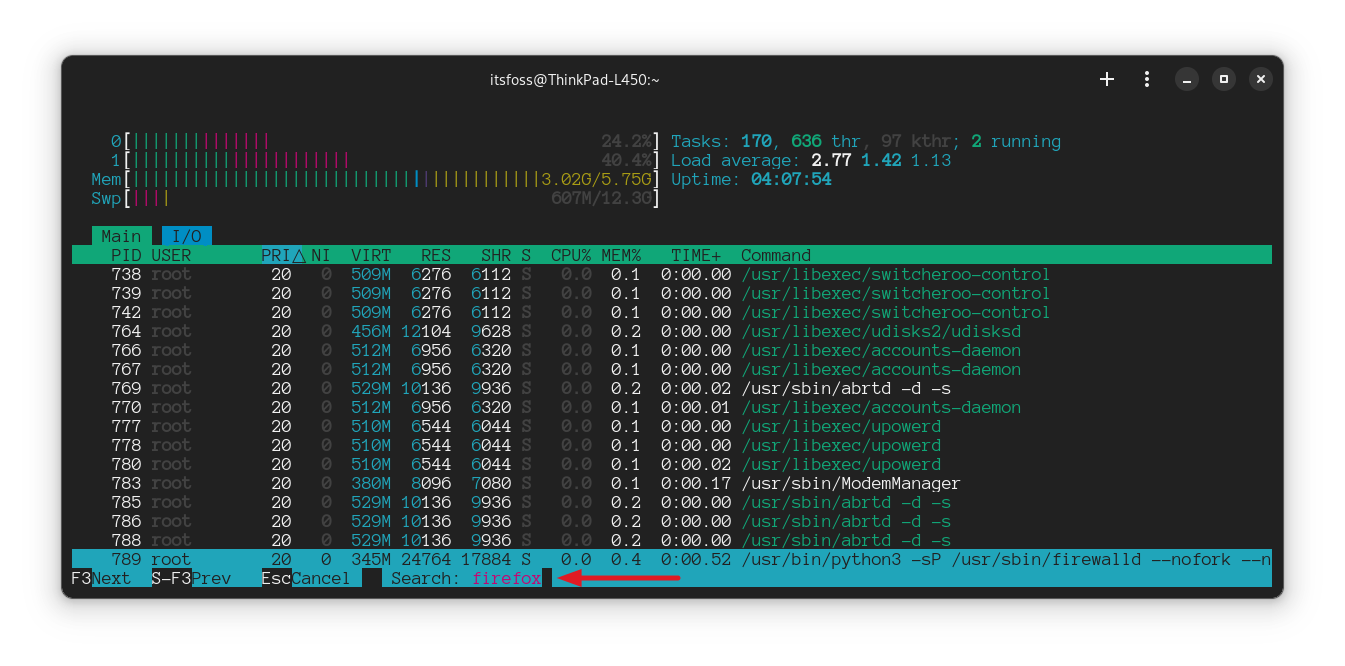Select the Main tab in htop

121,236
